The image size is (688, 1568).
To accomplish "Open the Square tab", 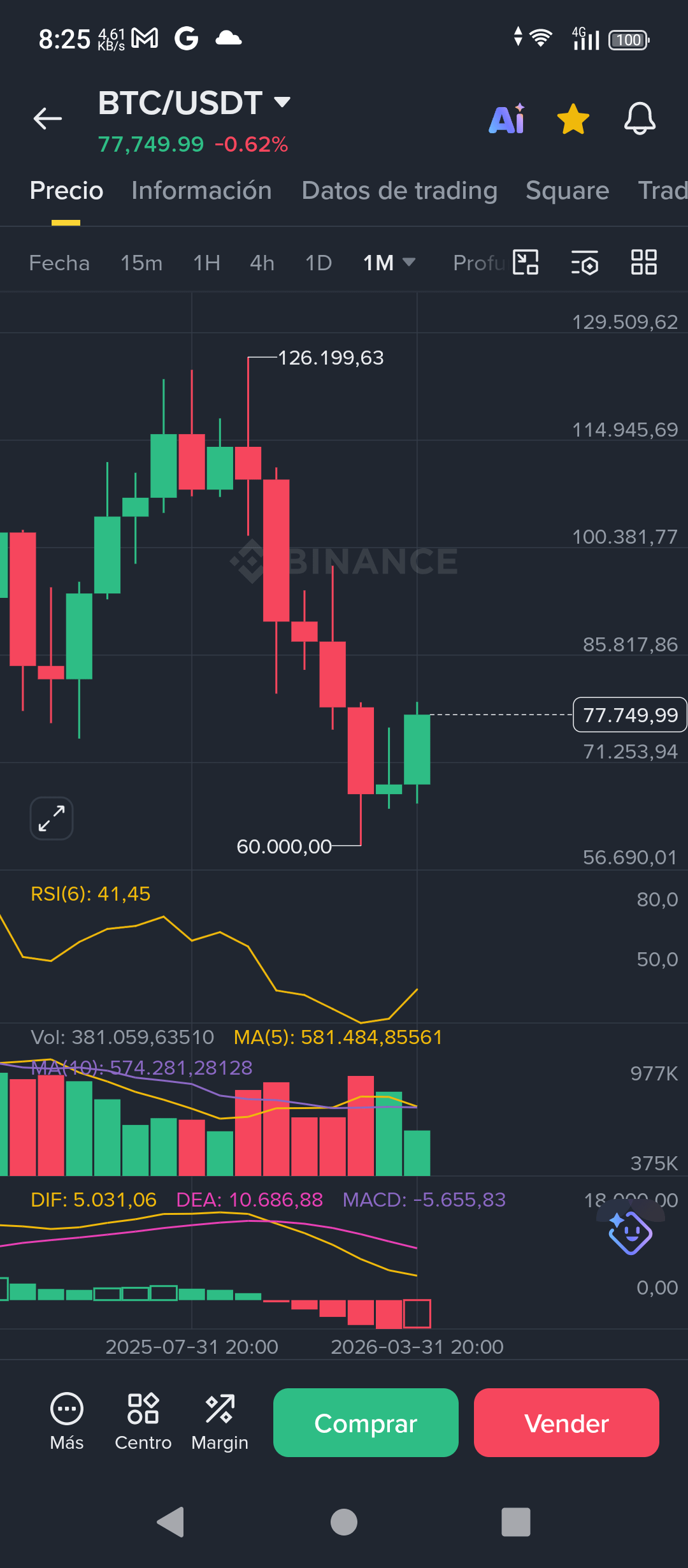I will click(x=567, y=191).
